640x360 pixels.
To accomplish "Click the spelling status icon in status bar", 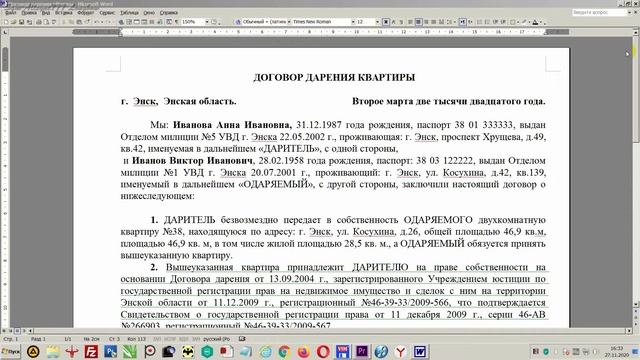I will [242, 339].
